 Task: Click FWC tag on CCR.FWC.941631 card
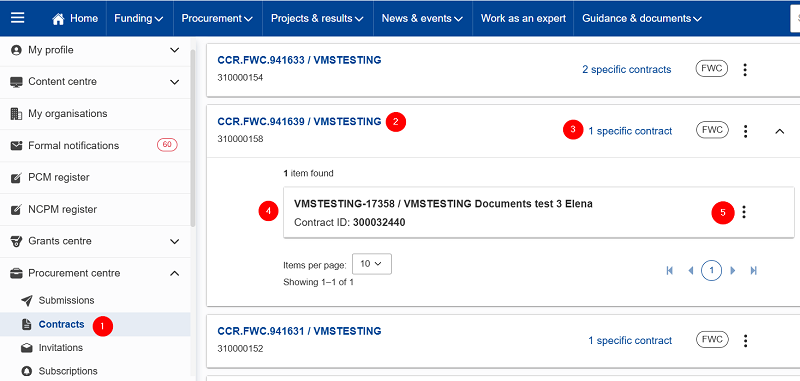712,339
